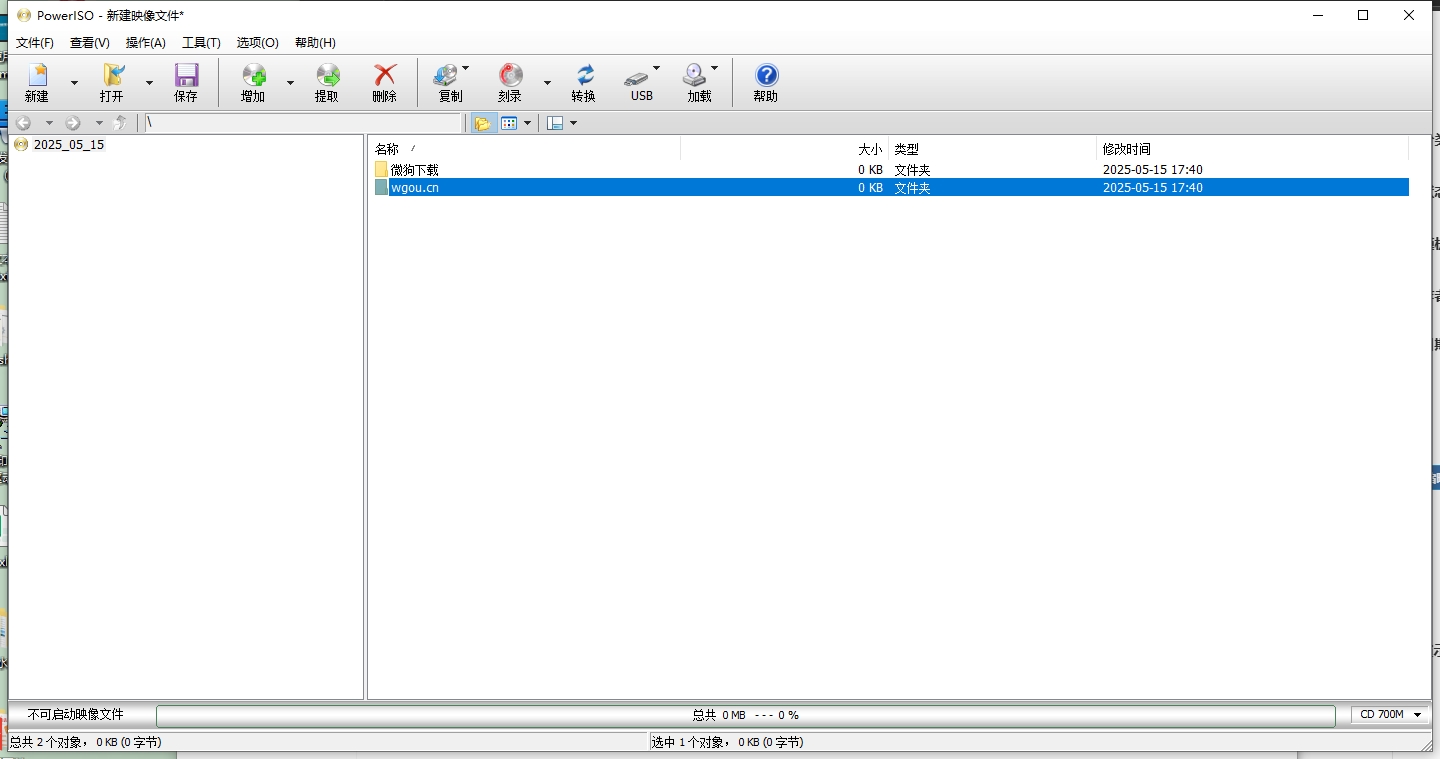Click the panel layout icon
This screenshot has height=759, width=1440.
click(x=556, y=123)
